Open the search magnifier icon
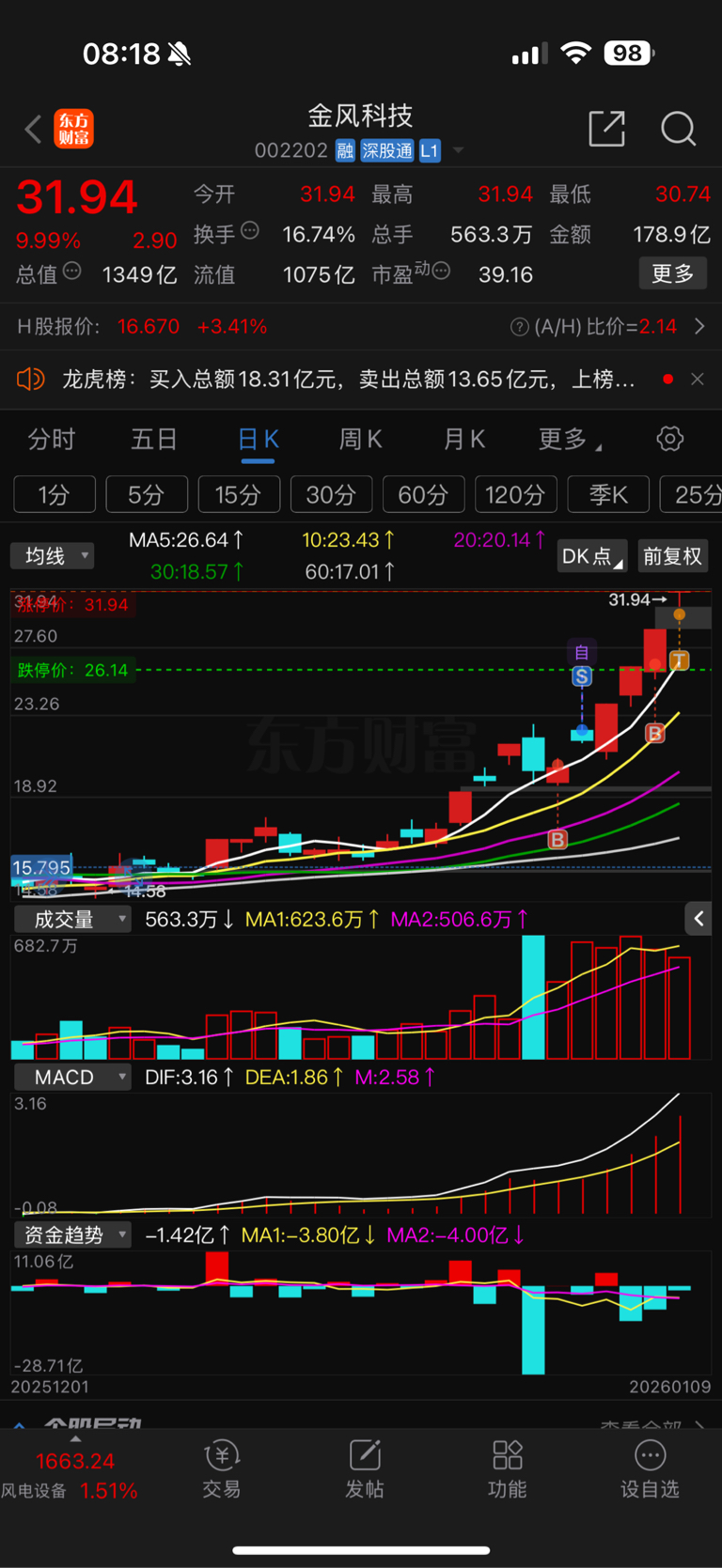The image size is (722, 1568). point(678,129)
